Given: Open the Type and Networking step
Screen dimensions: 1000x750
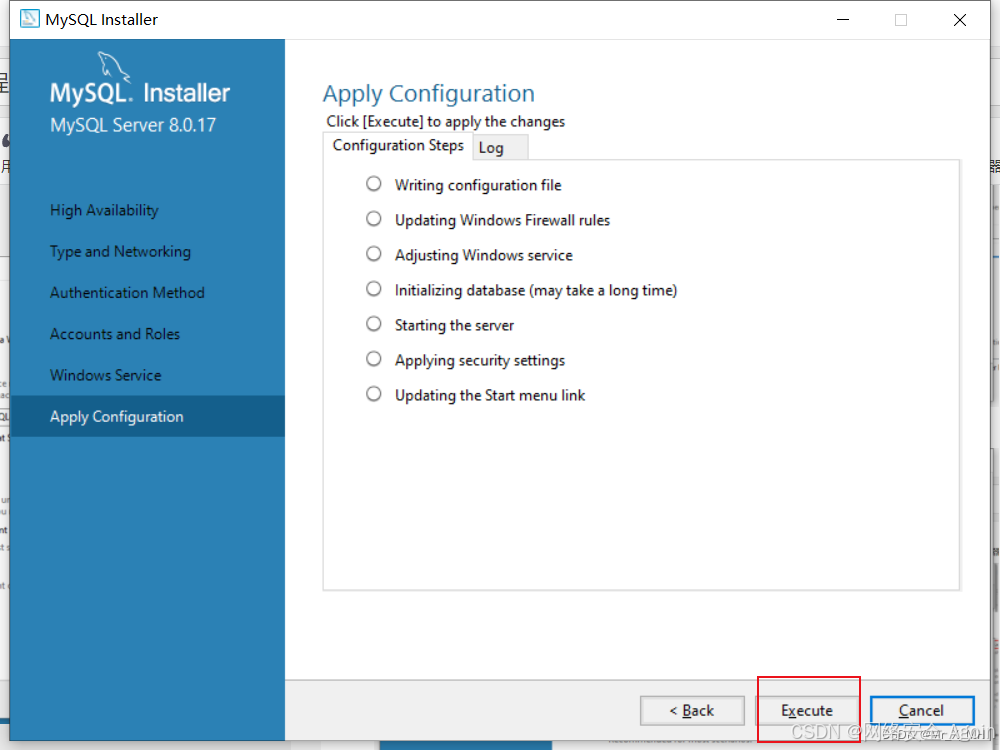Looking at the screenshot, I should tap(120, 251).
